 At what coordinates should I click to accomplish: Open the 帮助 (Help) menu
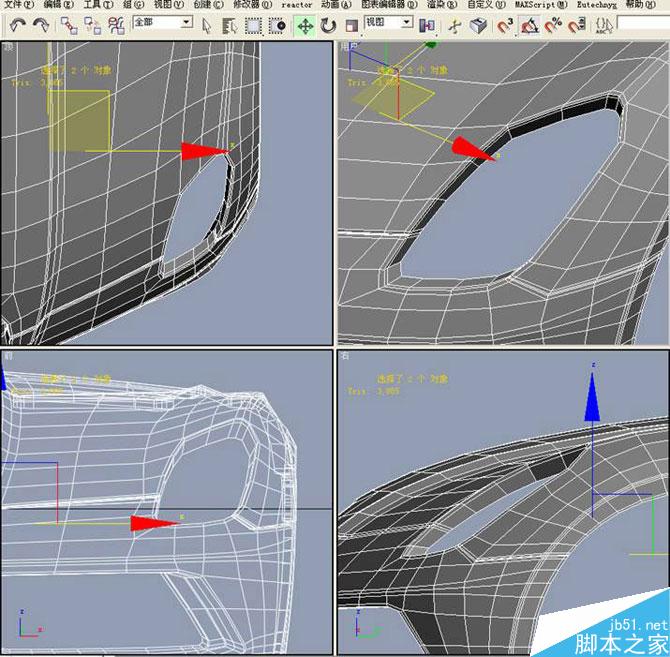pos(640,5)
